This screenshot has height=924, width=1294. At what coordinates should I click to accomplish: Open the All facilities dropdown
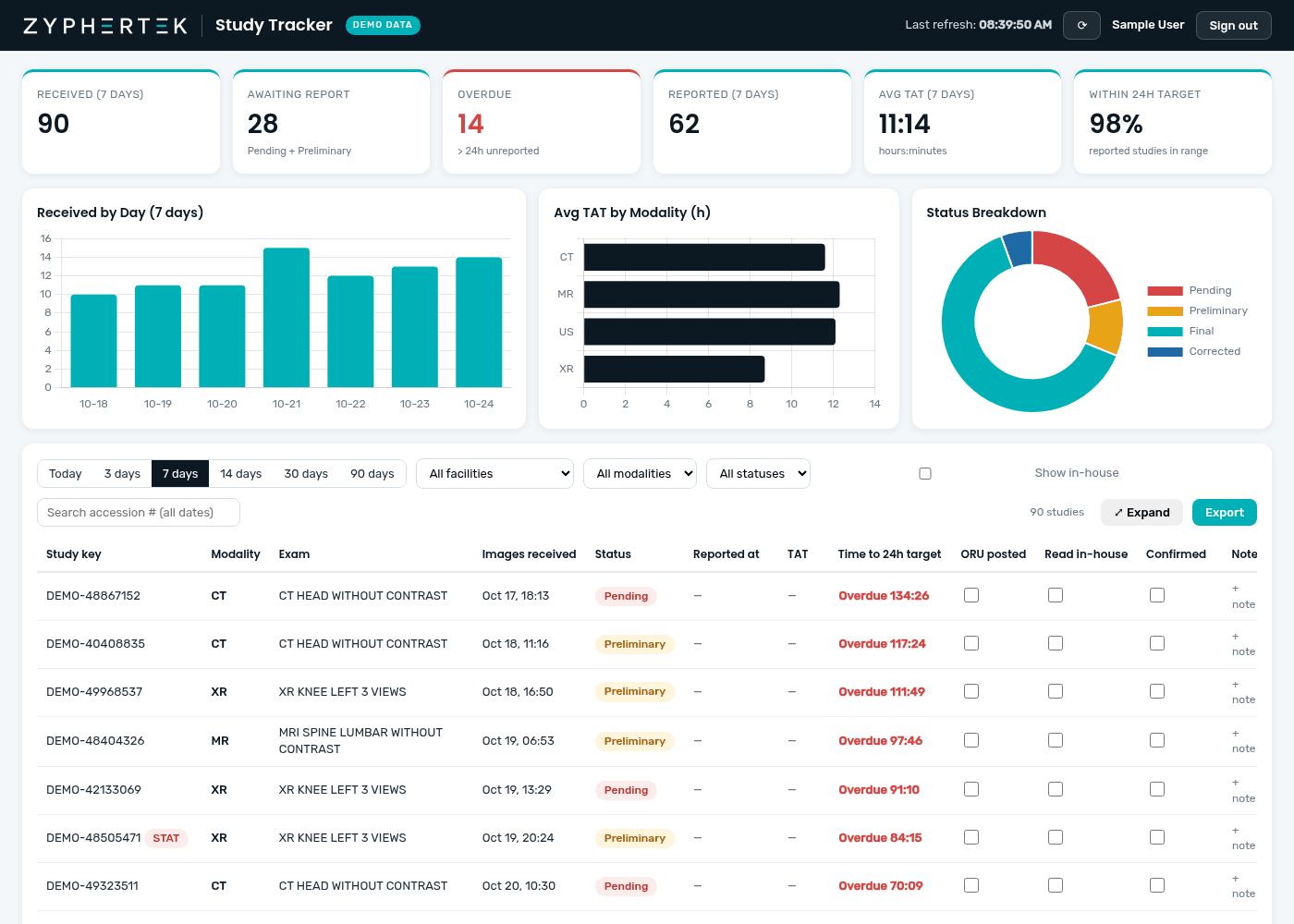494,474
